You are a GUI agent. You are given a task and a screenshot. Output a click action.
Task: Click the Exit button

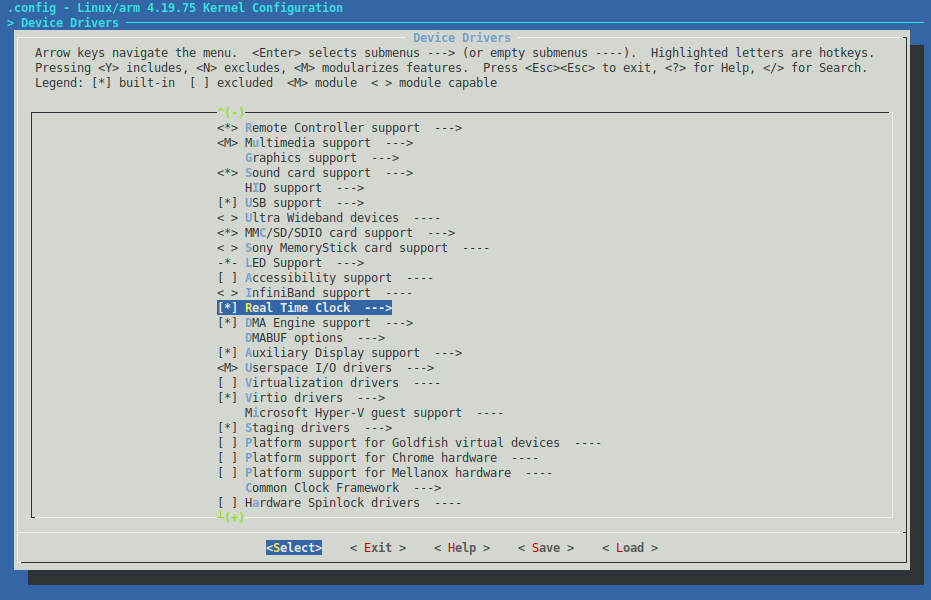tap(378, 548)
